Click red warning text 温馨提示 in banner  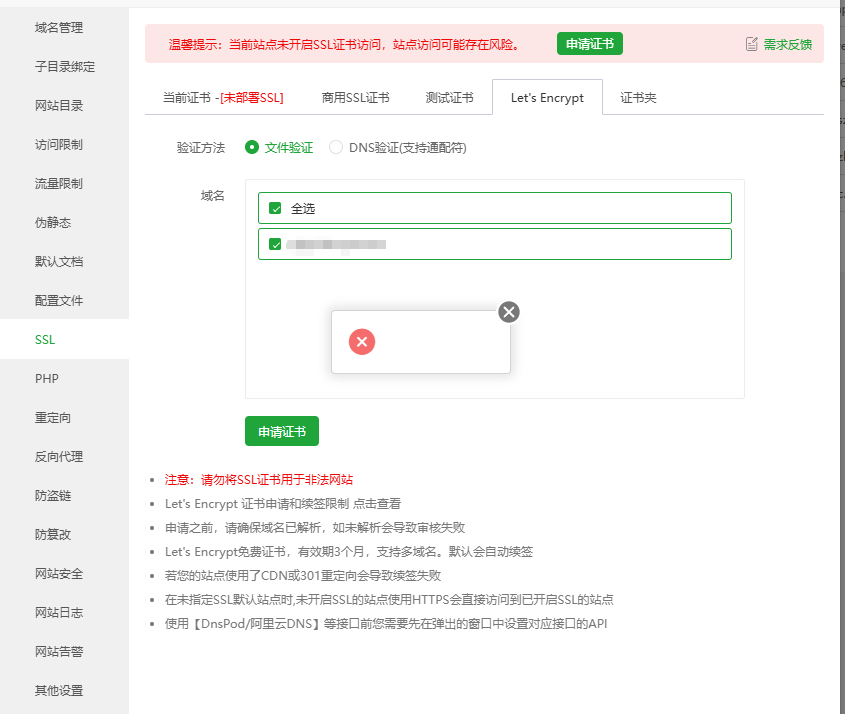[345, 44]
